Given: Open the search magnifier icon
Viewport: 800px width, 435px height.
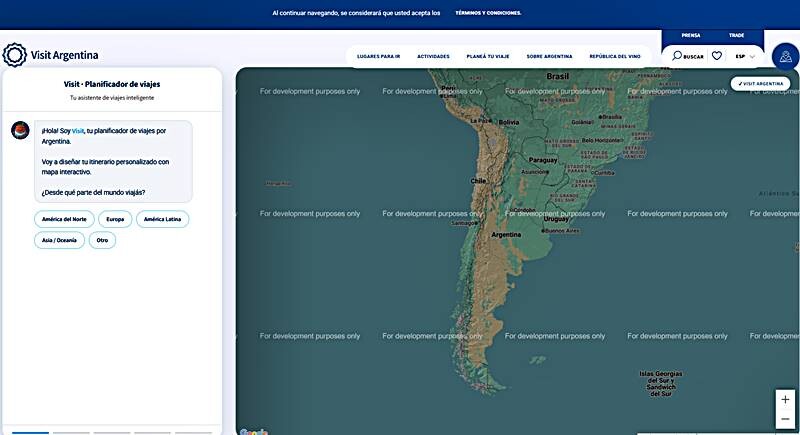Looking at the screenshot, I should tap(677, 56).
